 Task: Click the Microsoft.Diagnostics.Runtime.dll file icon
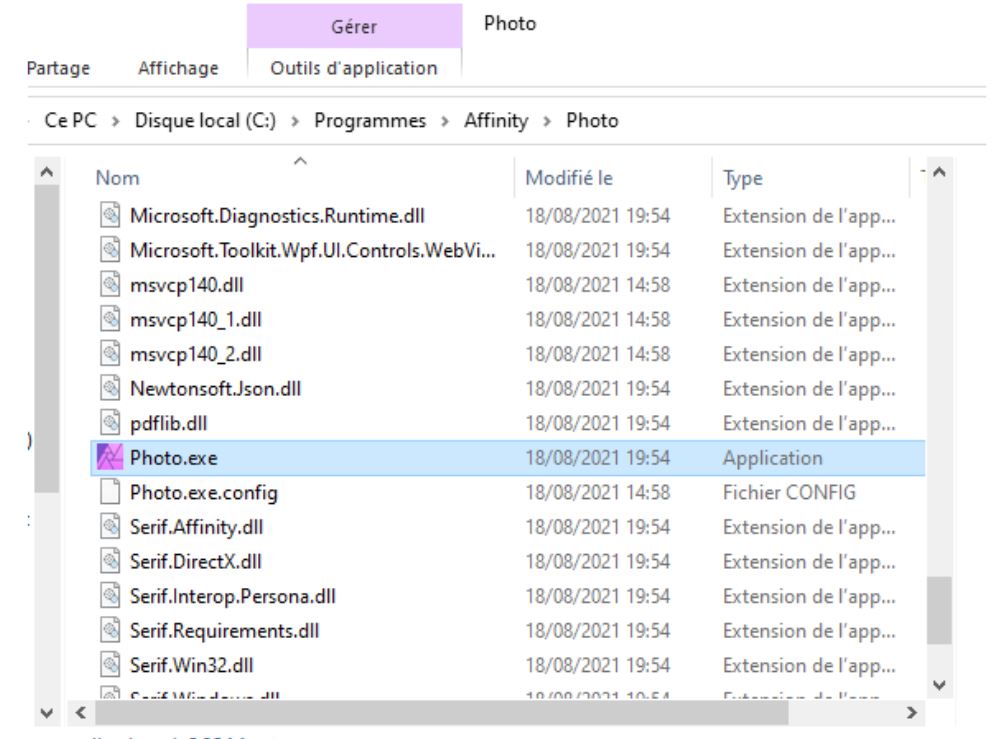click(x=110, y=216)
